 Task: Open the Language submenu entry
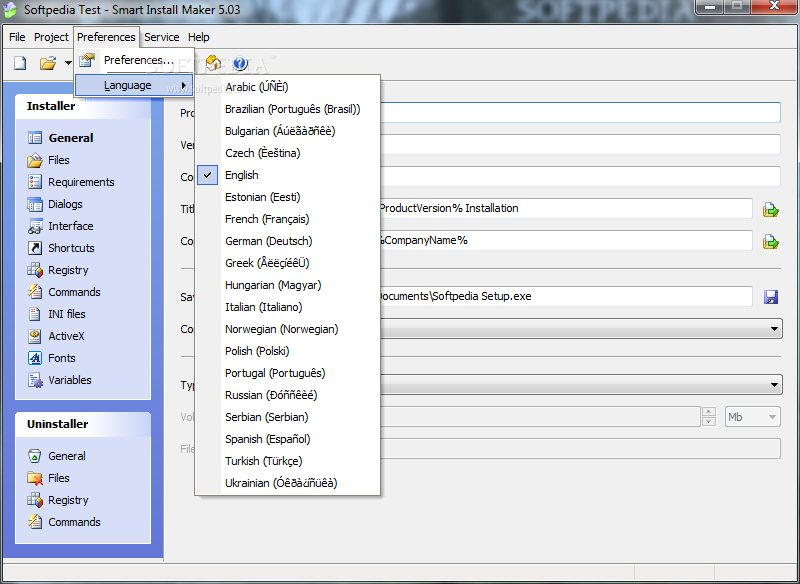click(135, 85)
